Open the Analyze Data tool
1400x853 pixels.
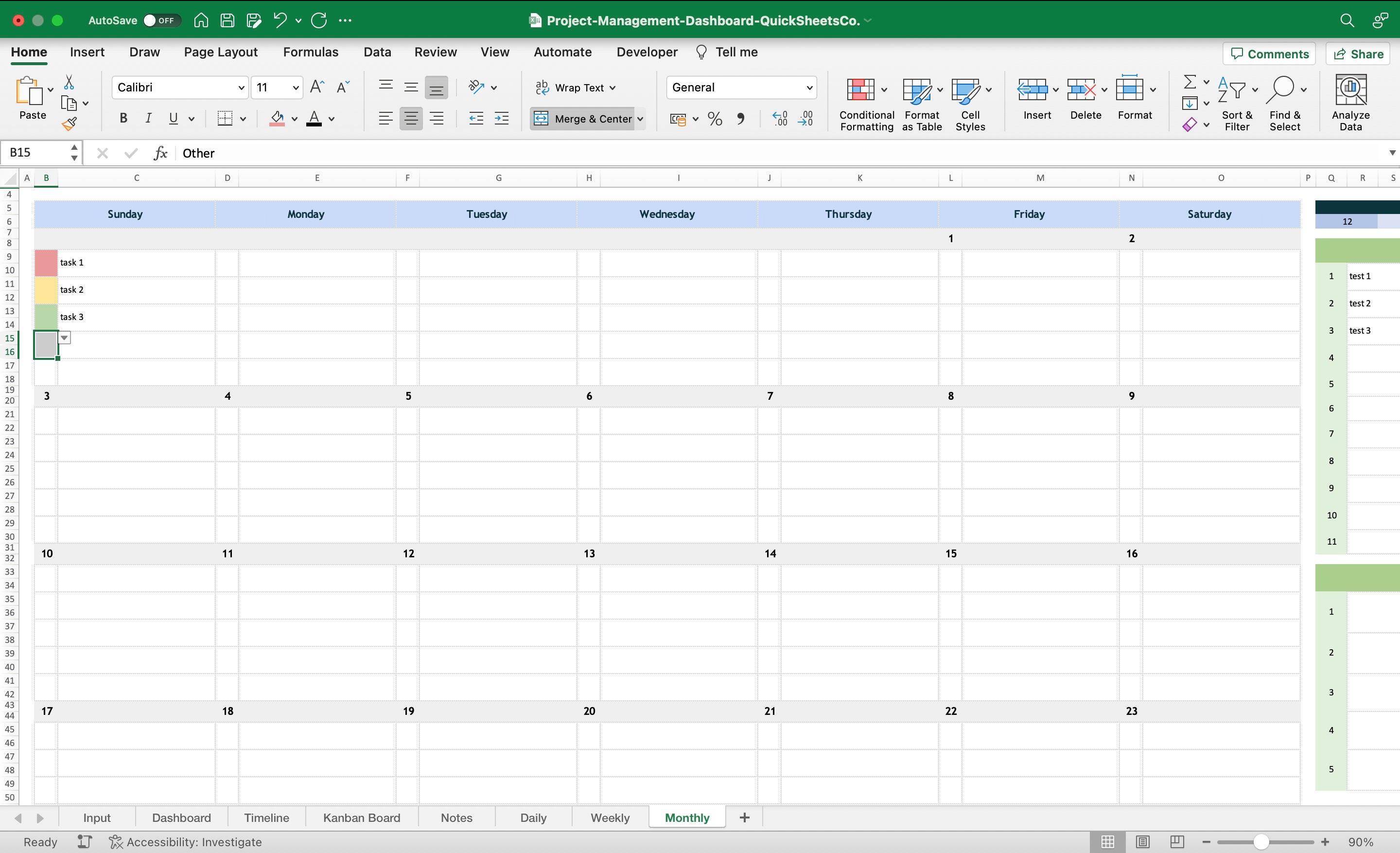tap(1350, 102)
